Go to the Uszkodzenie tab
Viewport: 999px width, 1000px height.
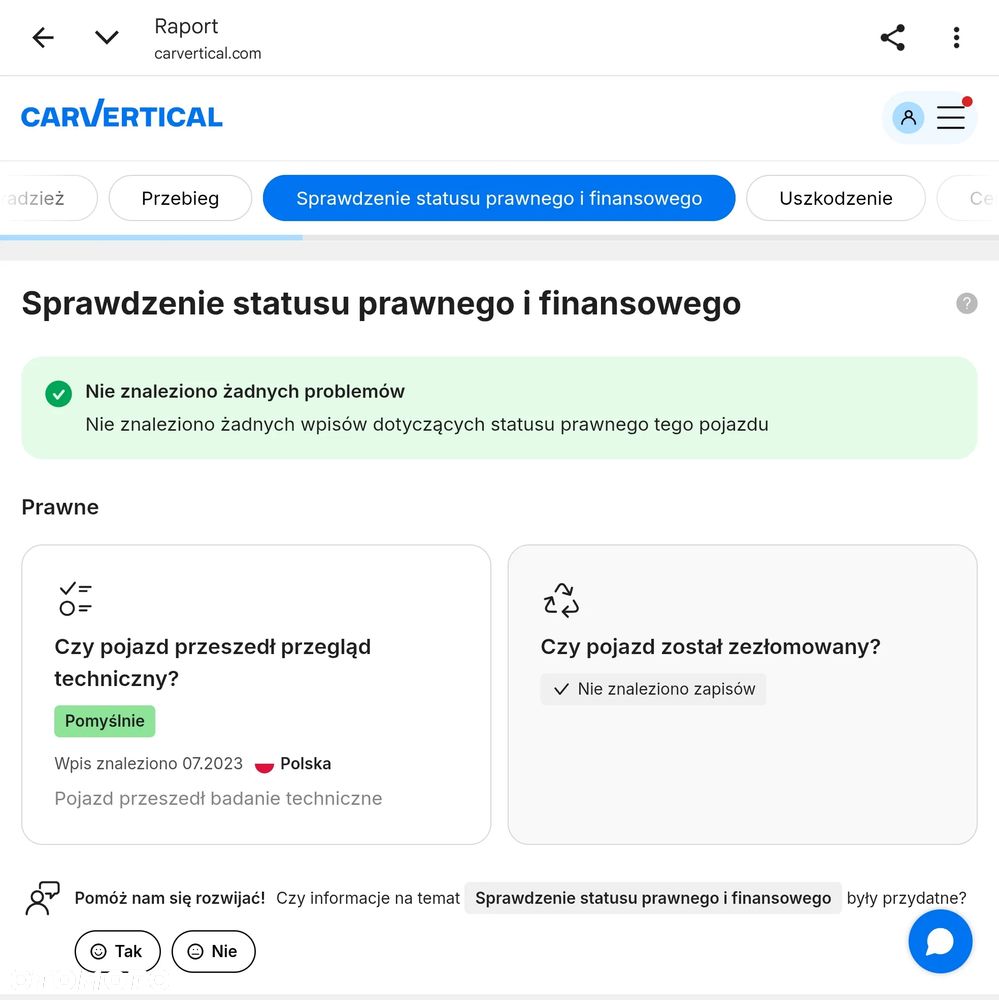(835, 198)
